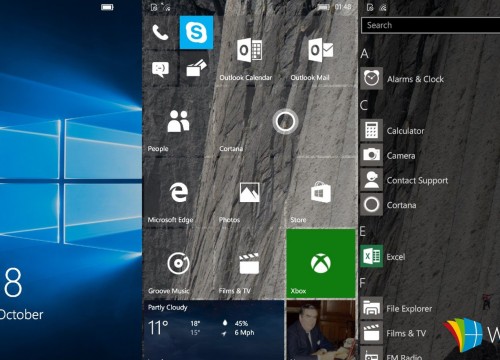Select the 'Excel' label in the list
The width and height of the screenshot is (500, 360).
[396, 257]
